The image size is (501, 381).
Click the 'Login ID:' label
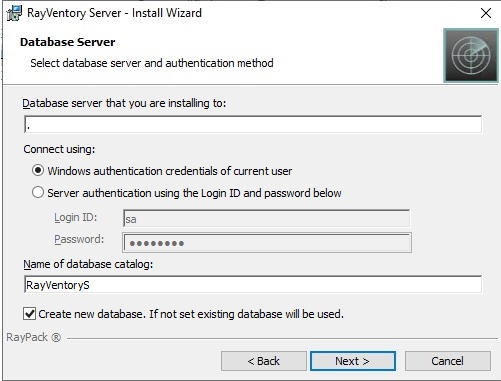76,217
